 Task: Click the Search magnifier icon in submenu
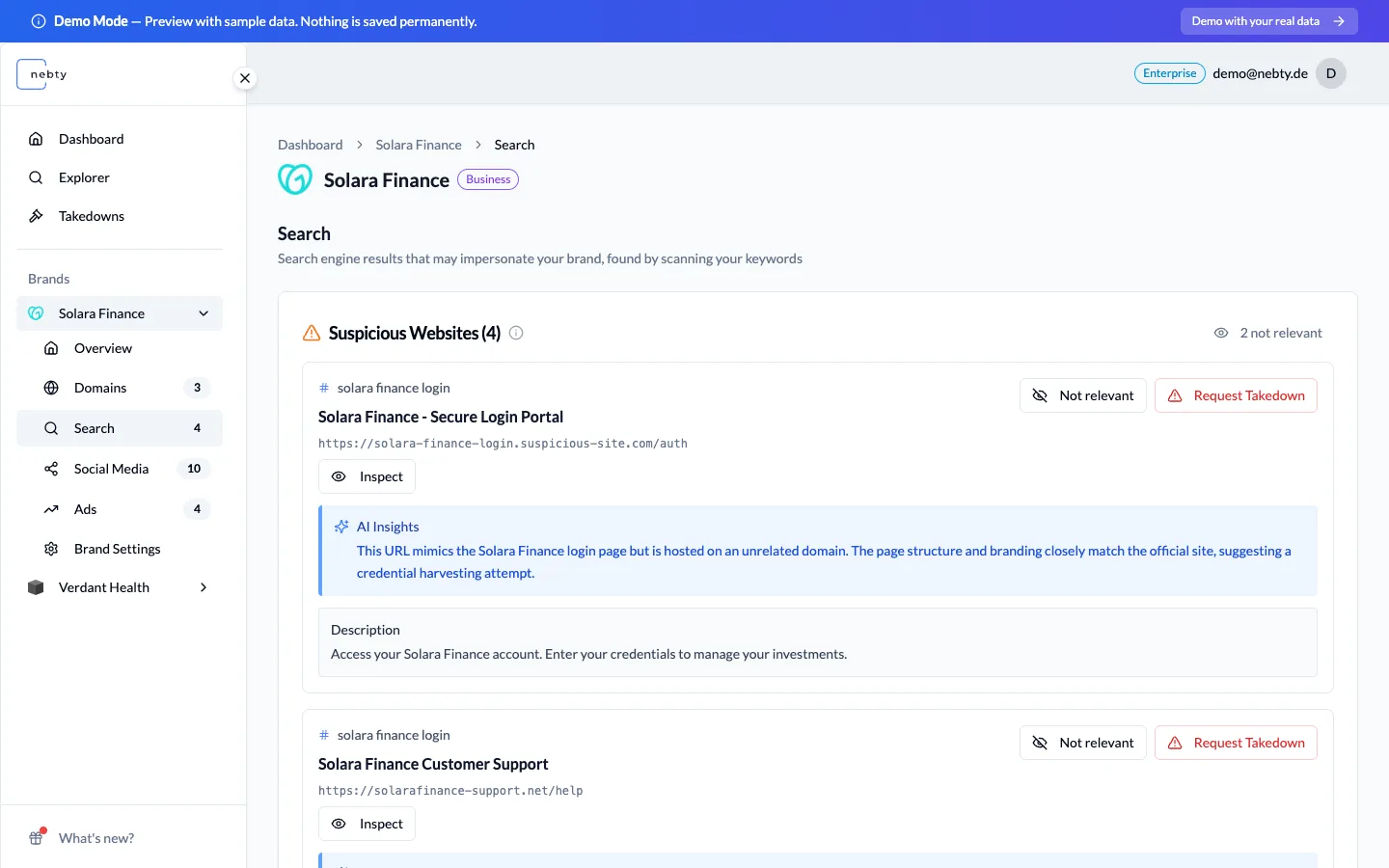point(51,428)
